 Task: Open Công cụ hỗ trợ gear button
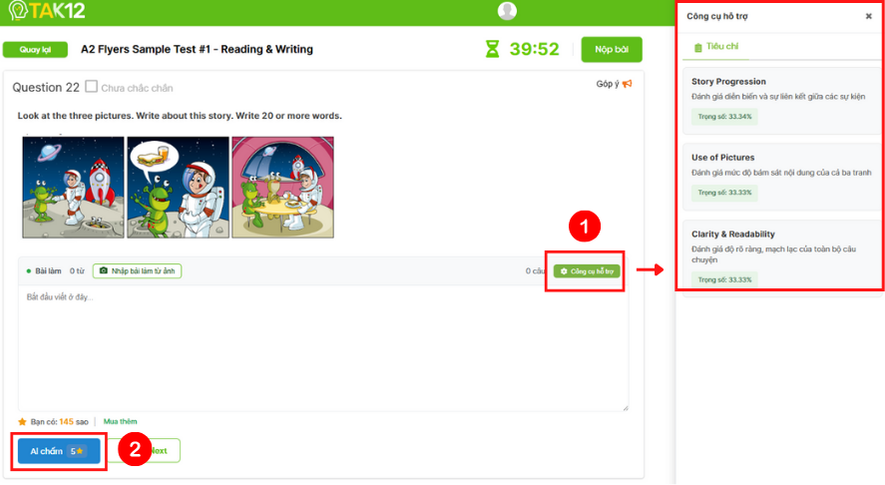(586, 272)
